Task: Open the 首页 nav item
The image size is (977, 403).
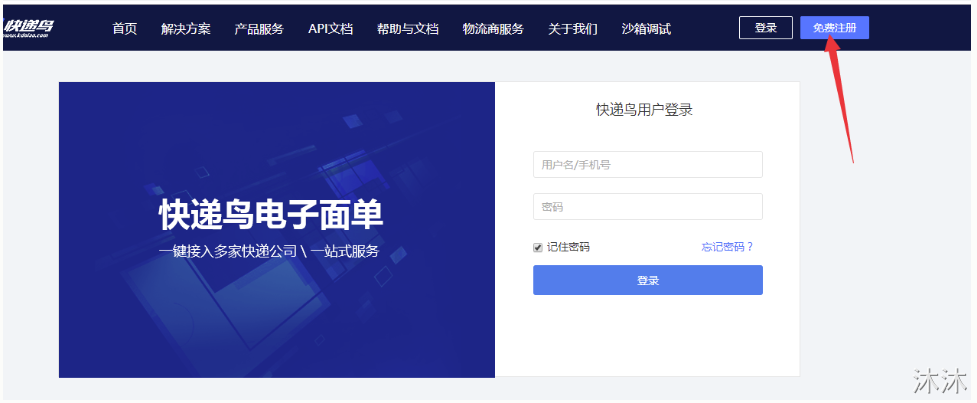Action: tap(125, 29)
